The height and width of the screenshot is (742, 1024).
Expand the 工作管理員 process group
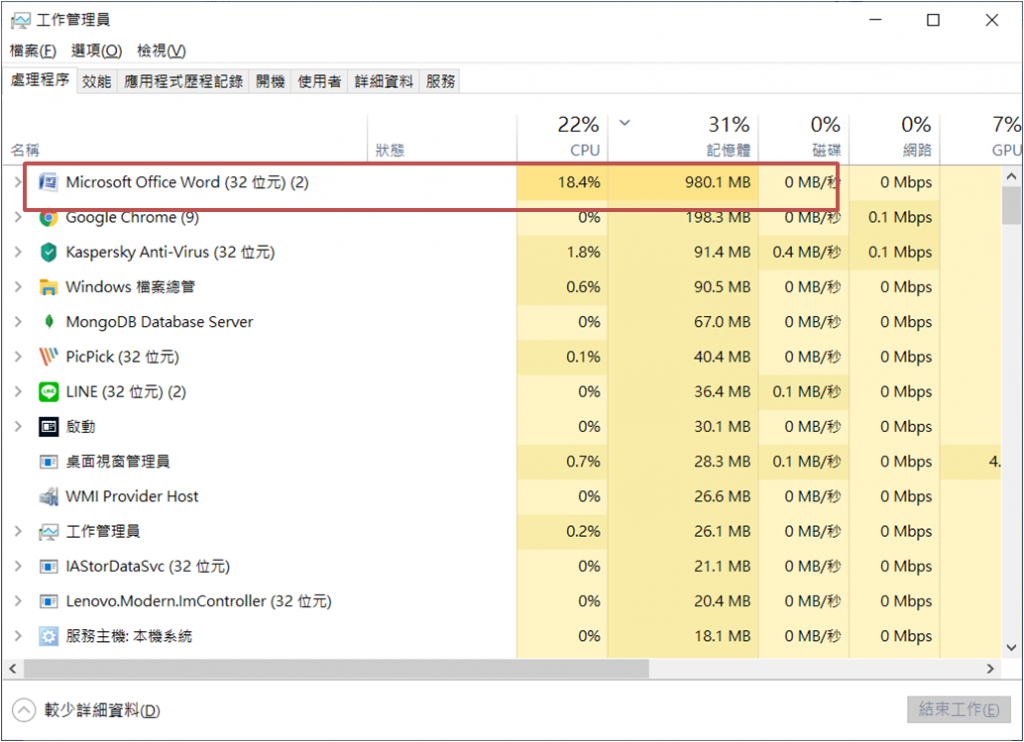click(18, 532)
